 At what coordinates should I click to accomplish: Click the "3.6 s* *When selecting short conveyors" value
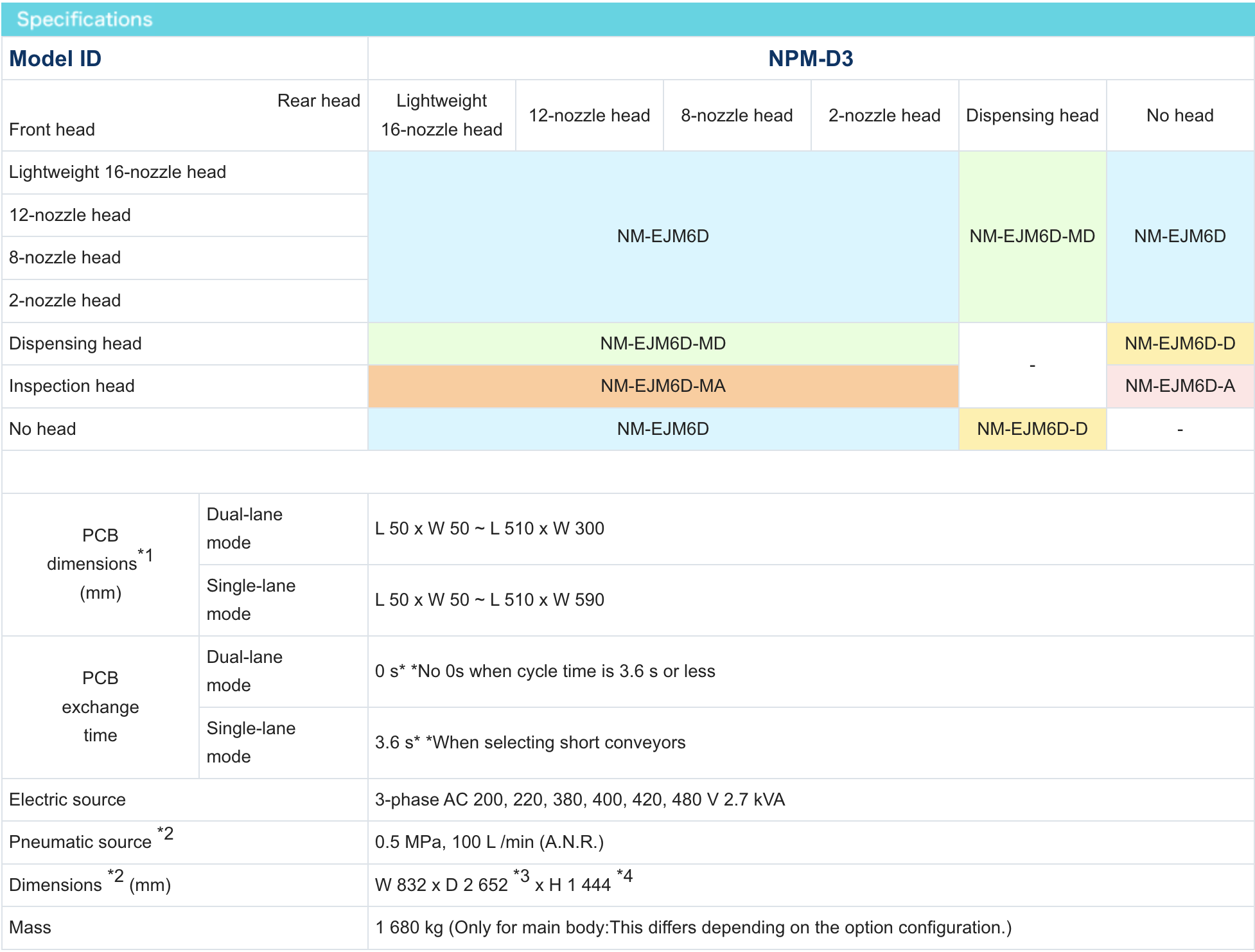tap(530, 742)
